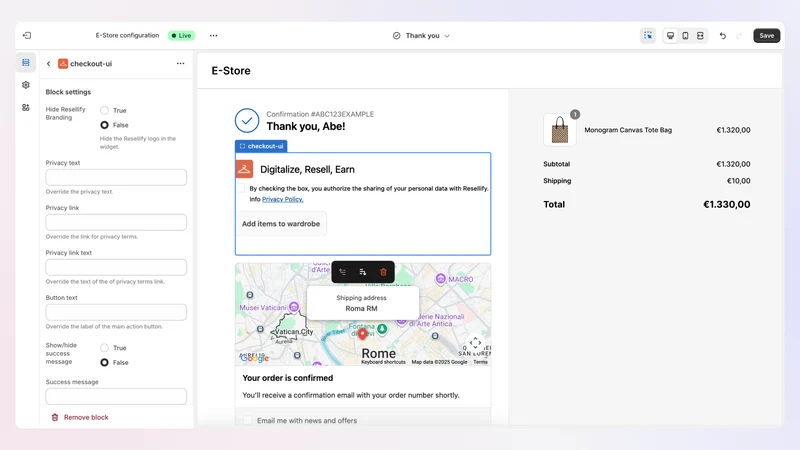Click the map camera controls button
The image size is (800, 450).
(x=476, y=343)
